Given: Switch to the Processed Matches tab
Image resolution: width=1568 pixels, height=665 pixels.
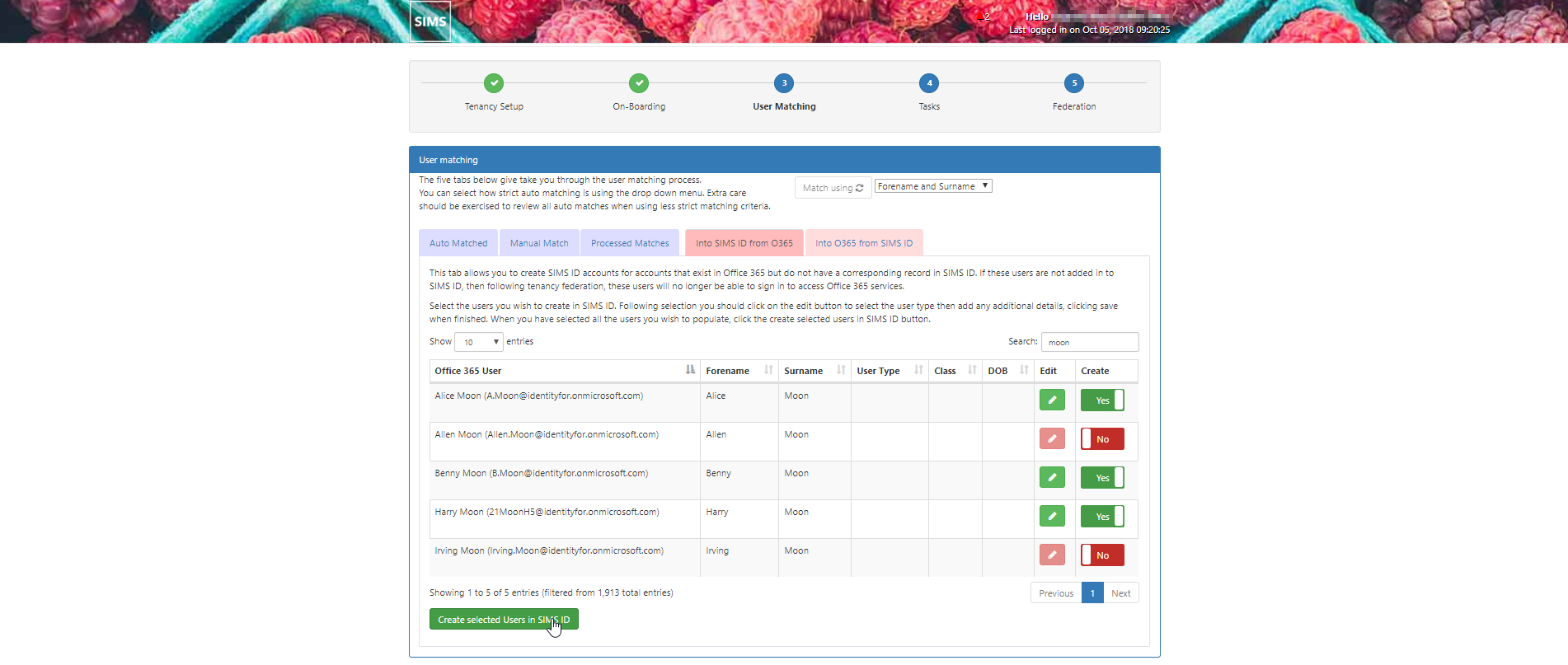Looking at the screenshot, I should click(630, 243).
